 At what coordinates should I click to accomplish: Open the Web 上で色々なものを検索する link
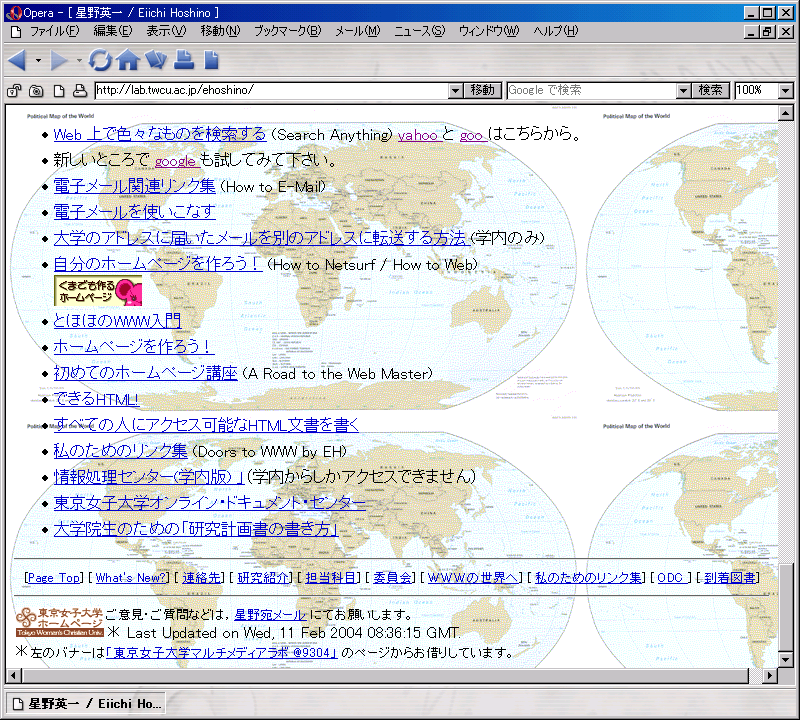click(160, 134)
